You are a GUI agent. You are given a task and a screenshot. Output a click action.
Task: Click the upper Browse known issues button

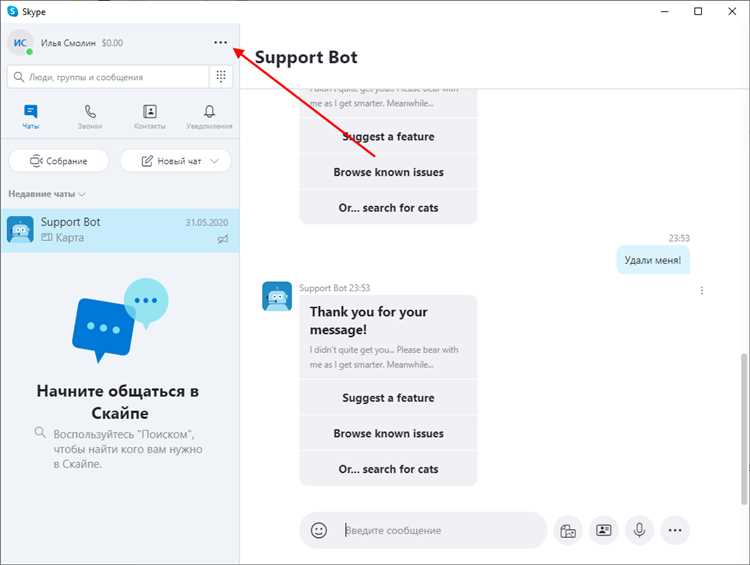pos(388,172)
